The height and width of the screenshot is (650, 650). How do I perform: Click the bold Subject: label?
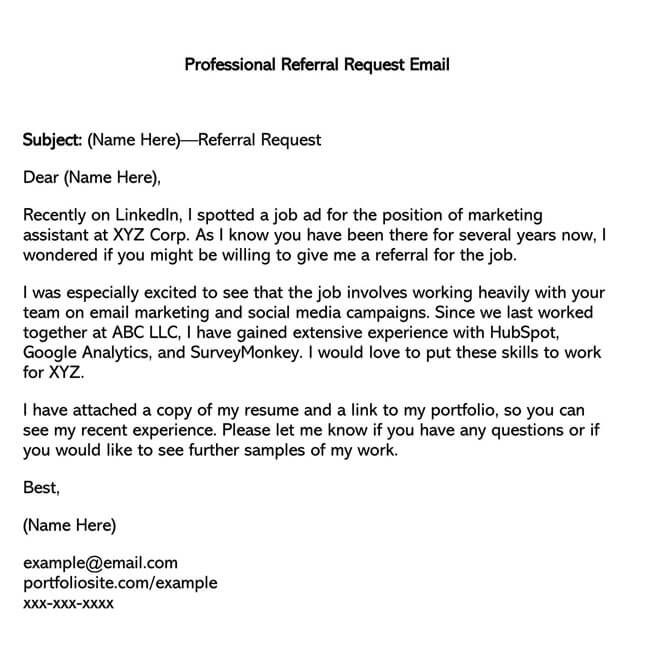tap(53, 140)
